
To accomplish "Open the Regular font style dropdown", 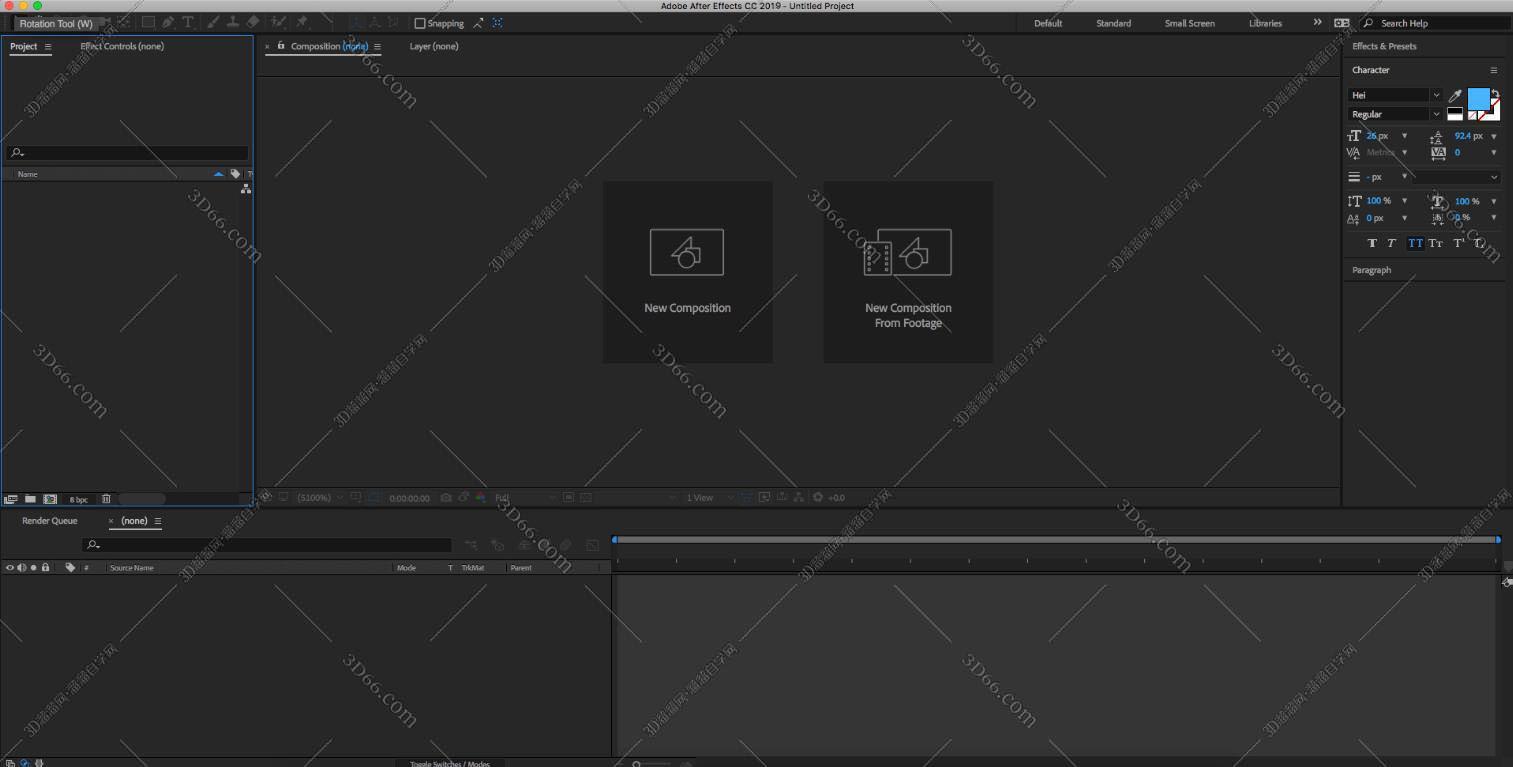I will (1395, 114).
